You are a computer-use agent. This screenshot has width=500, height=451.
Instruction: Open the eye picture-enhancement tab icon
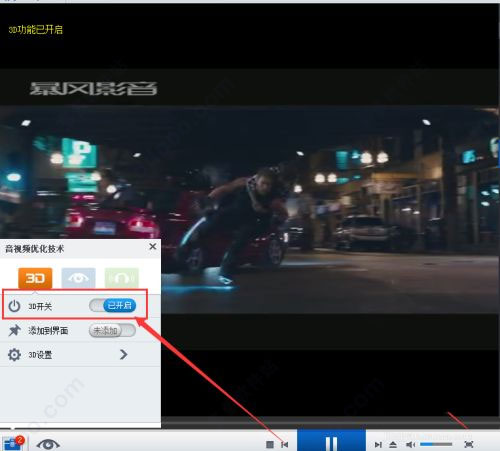78,278
